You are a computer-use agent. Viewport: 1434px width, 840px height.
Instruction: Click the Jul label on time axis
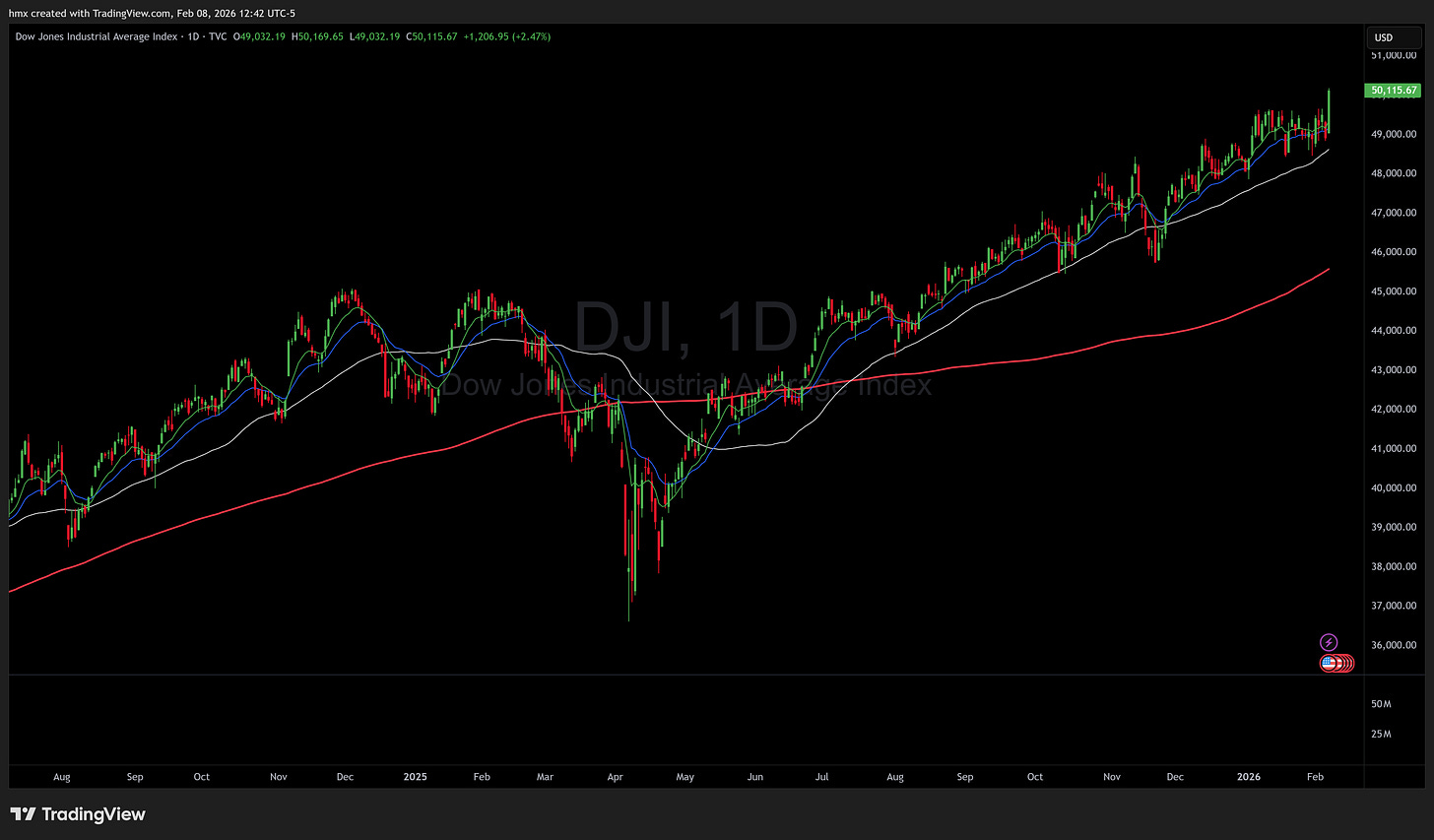821,777
